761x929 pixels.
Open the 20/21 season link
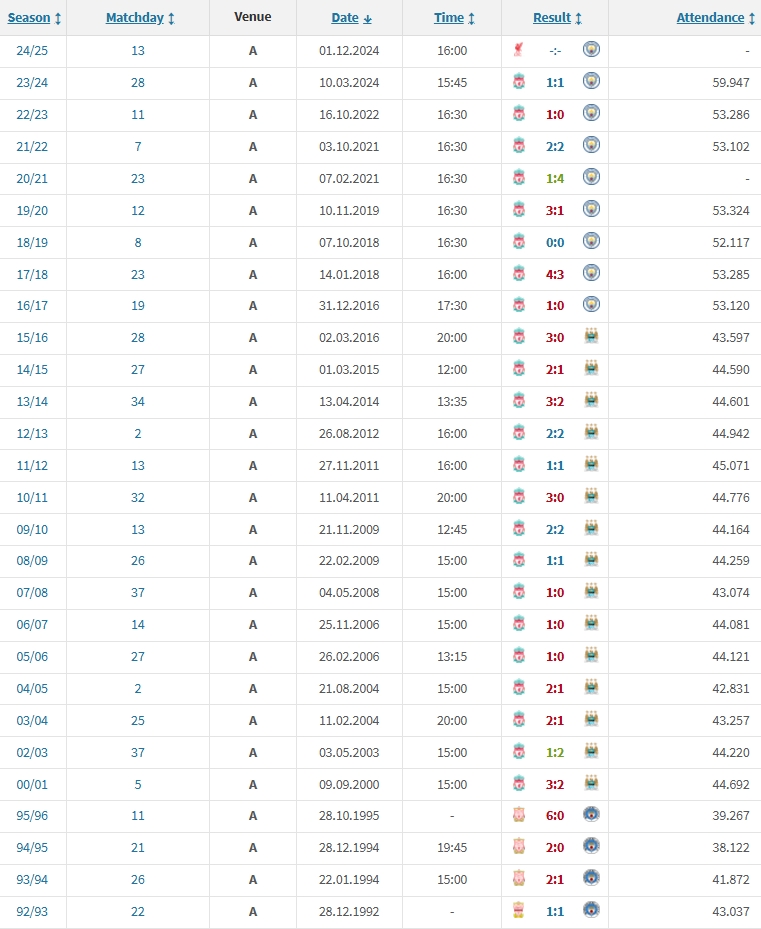pos(33,178)
